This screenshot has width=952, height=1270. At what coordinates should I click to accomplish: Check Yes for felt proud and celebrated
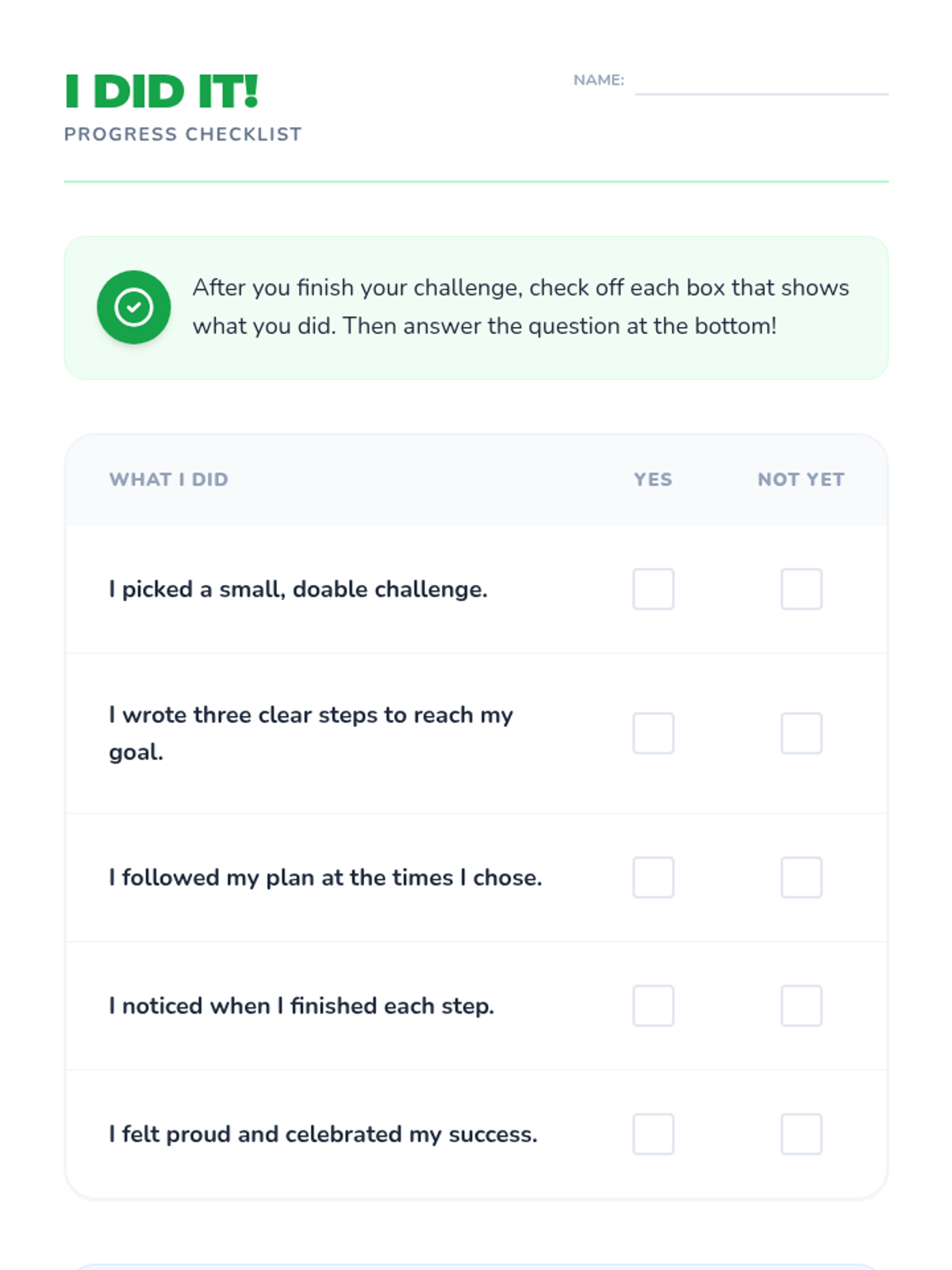click(653, 1133)
